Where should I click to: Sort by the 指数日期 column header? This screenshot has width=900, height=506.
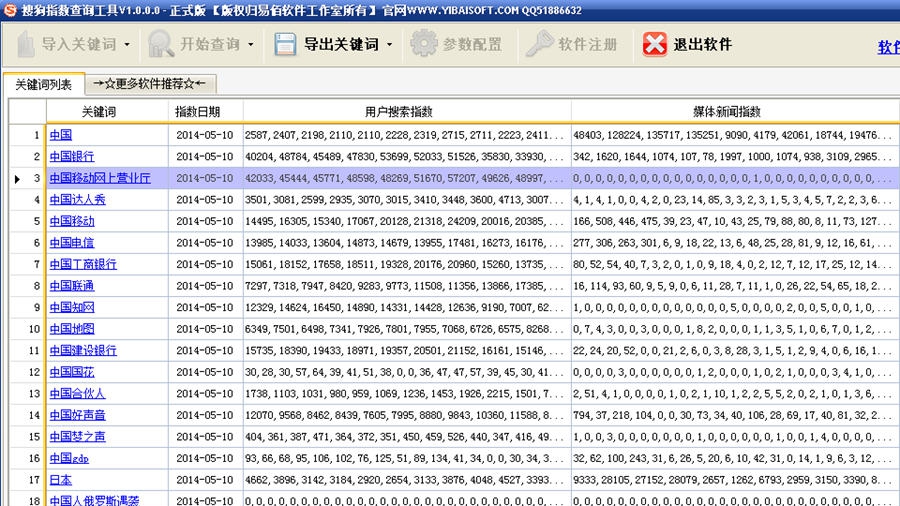coord(204,112)
